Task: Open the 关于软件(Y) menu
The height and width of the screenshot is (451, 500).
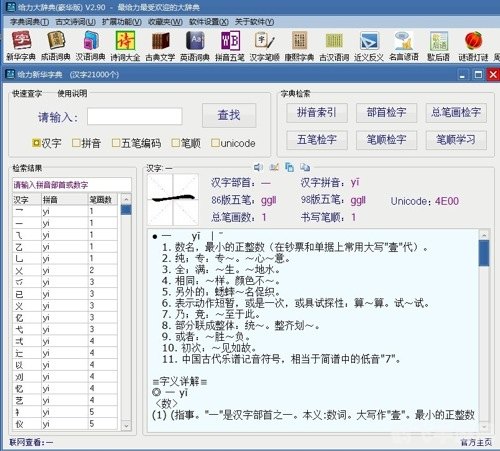Action: 254,22
